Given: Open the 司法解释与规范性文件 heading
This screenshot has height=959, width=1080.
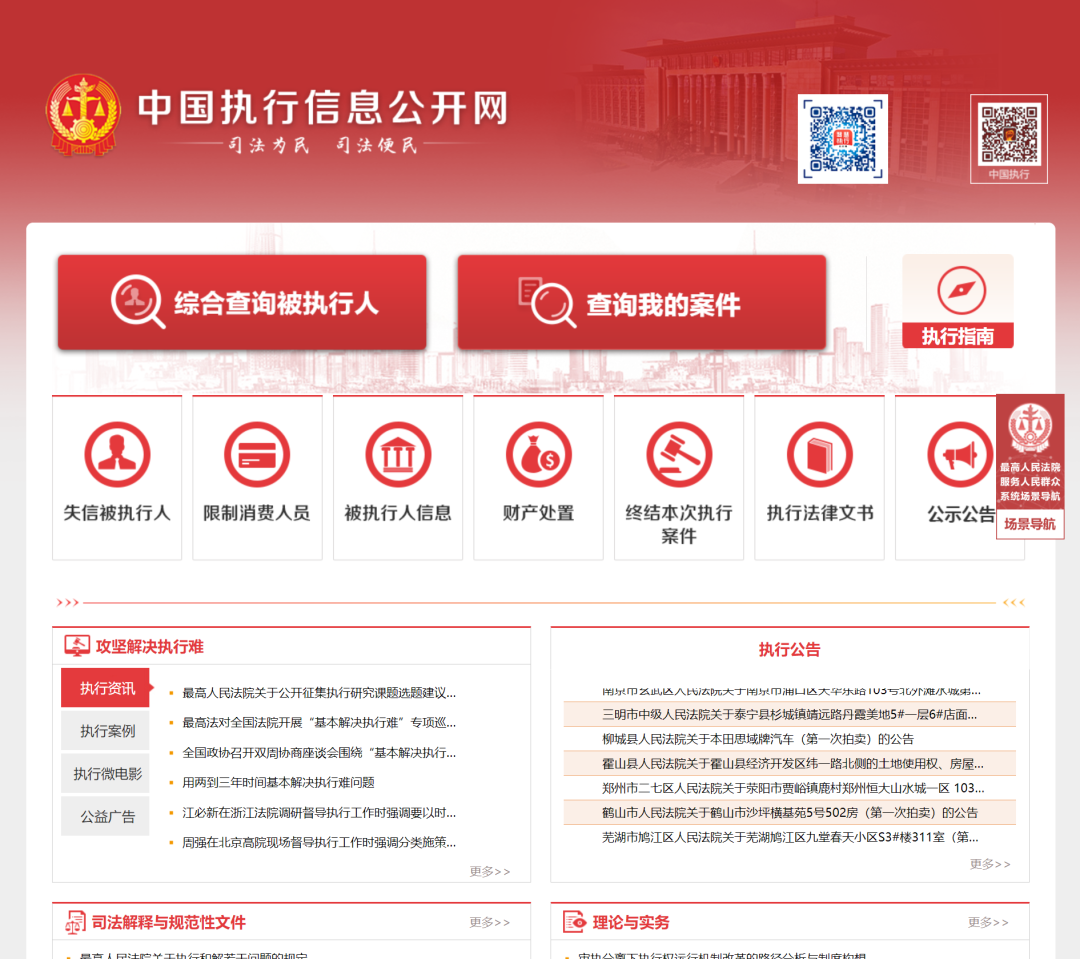Looking at the screenshot, I should point(169,922).
